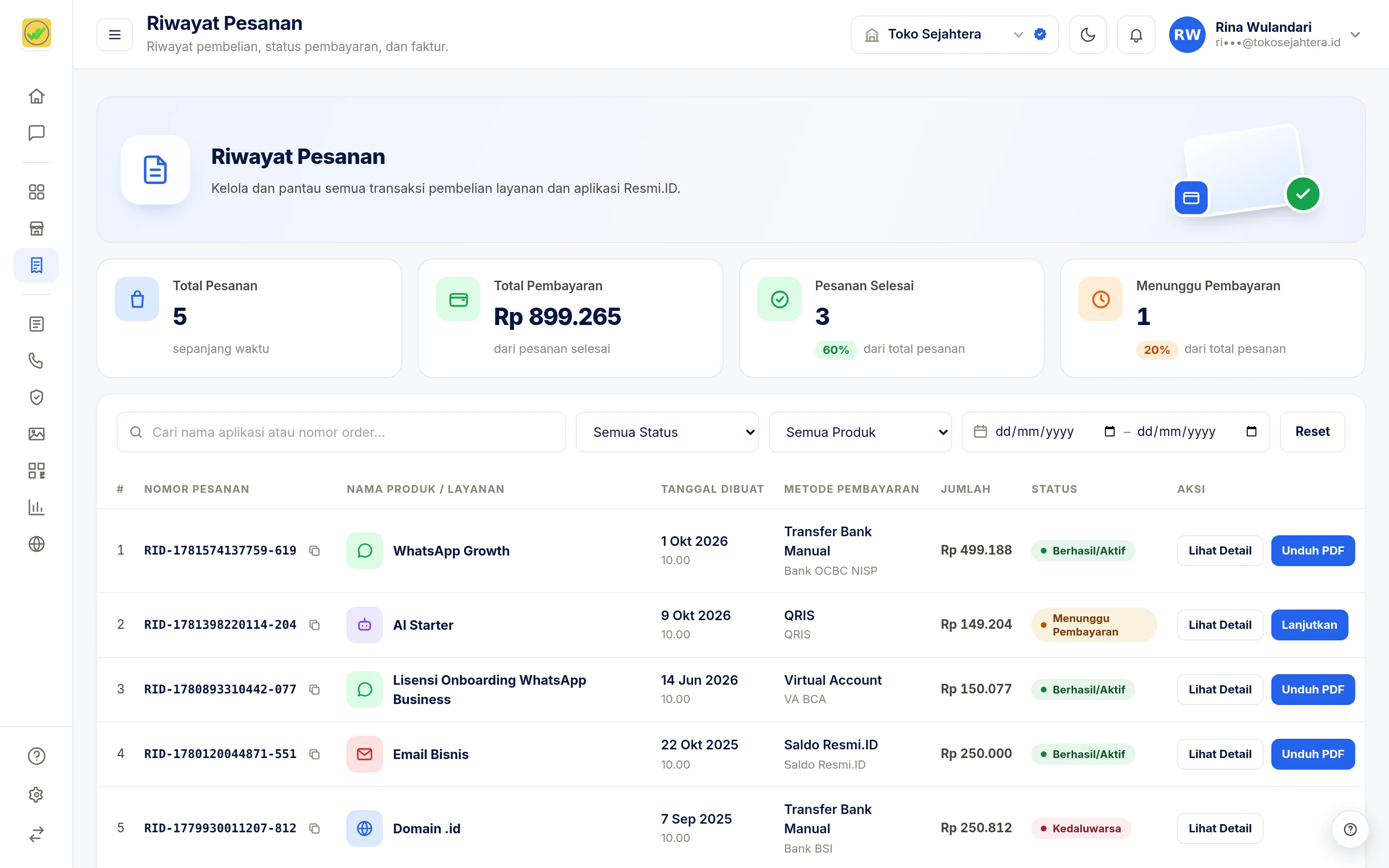1389x868 pixels.
Task: Download PDF for WhatsApp Growth order
Action: coord(1313,551)
